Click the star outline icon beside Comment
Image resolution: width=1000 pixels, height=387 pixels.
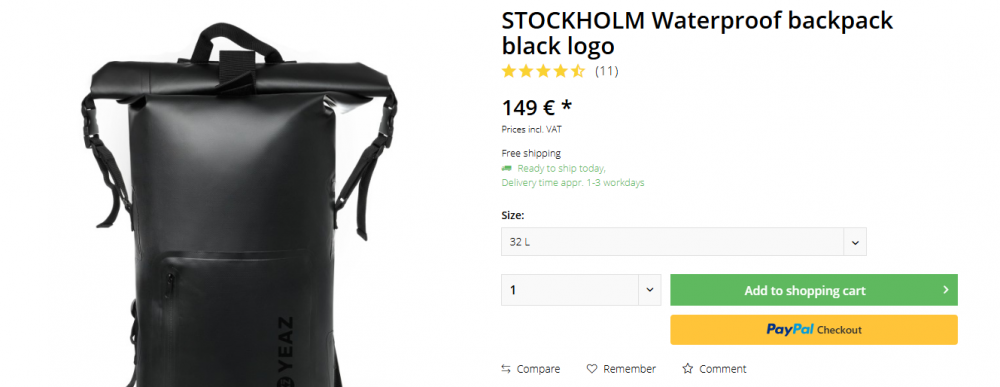(x=687, y=369)
